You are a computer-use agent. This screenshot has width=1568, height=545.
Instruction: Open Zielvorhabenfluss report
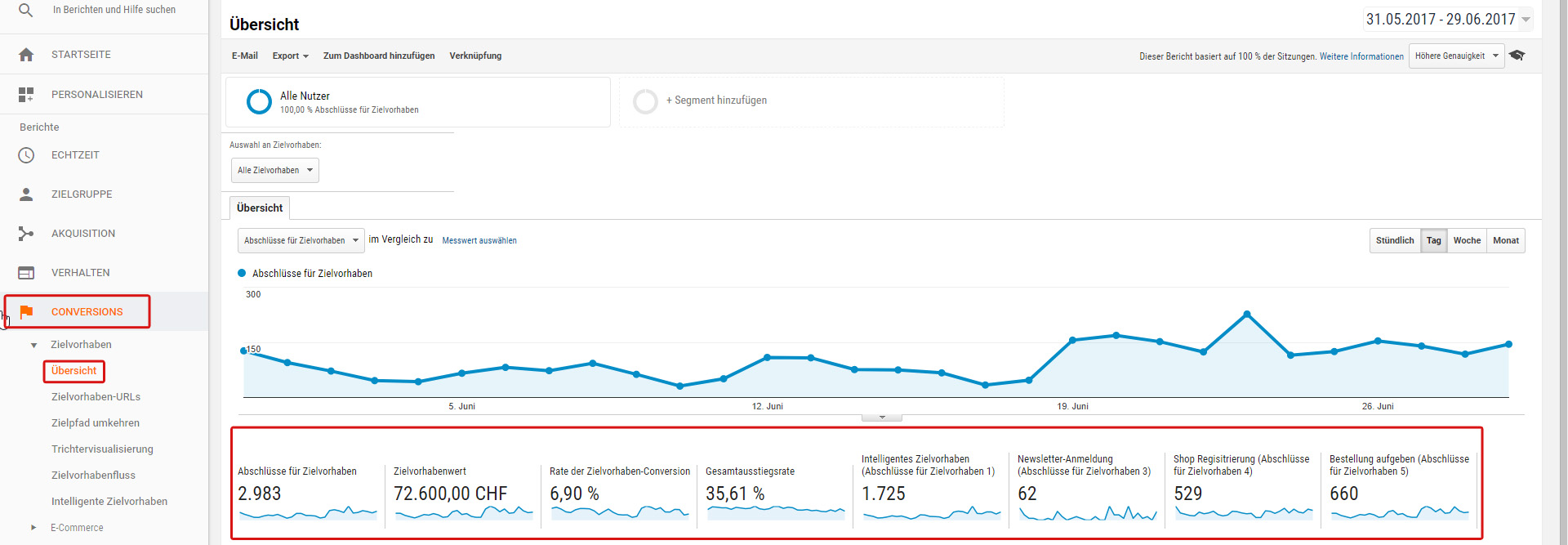tap(93, 476)
